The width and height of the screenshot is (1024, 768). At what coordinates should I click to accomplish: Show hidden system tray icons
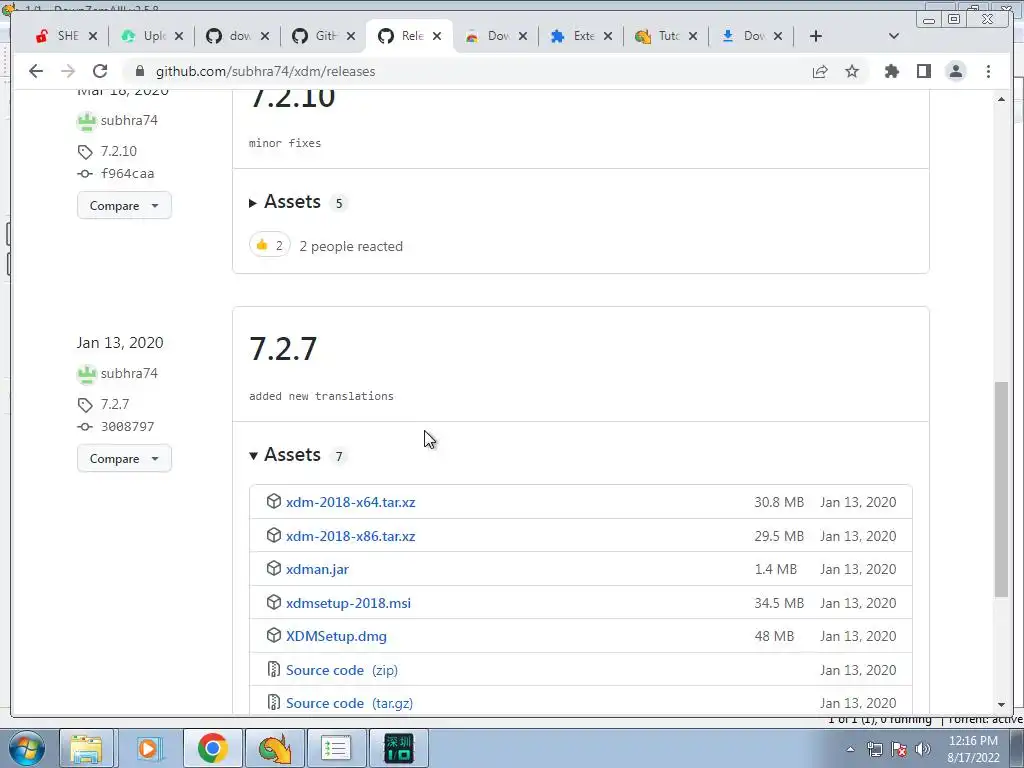[x=850, y=749]
